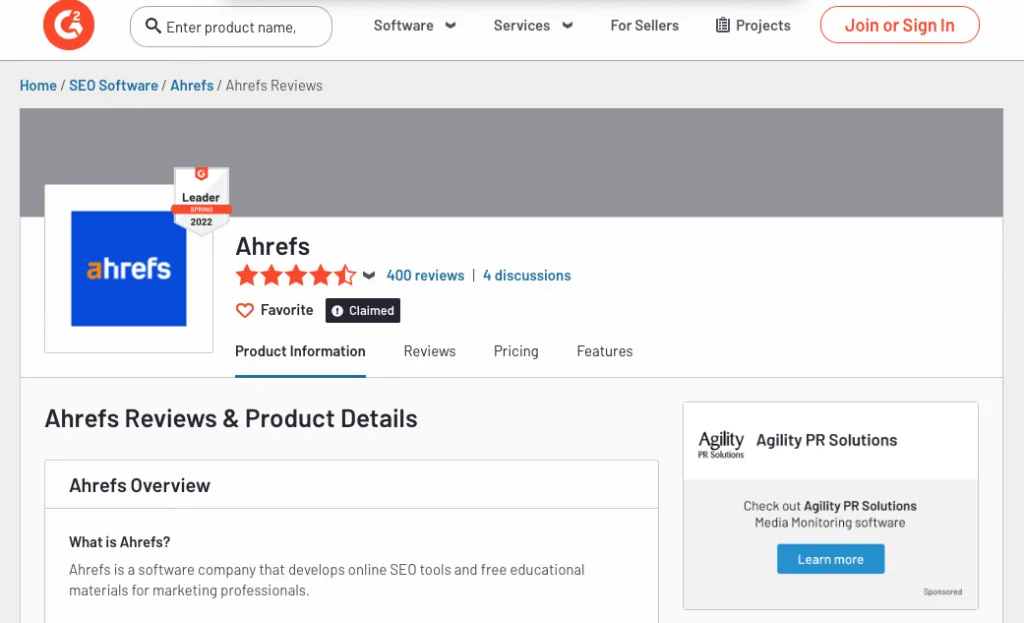Open the For Sellers menu item
Image resolution: width=1024 pixels, height=623 pixels.
644,25
